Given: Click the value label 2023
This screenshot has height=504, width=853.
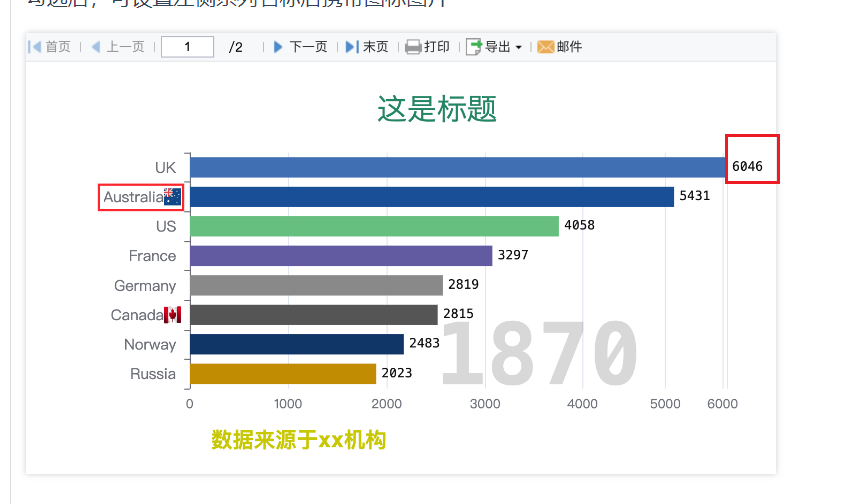Looking at the screenshot, I should tap(397, 373).
